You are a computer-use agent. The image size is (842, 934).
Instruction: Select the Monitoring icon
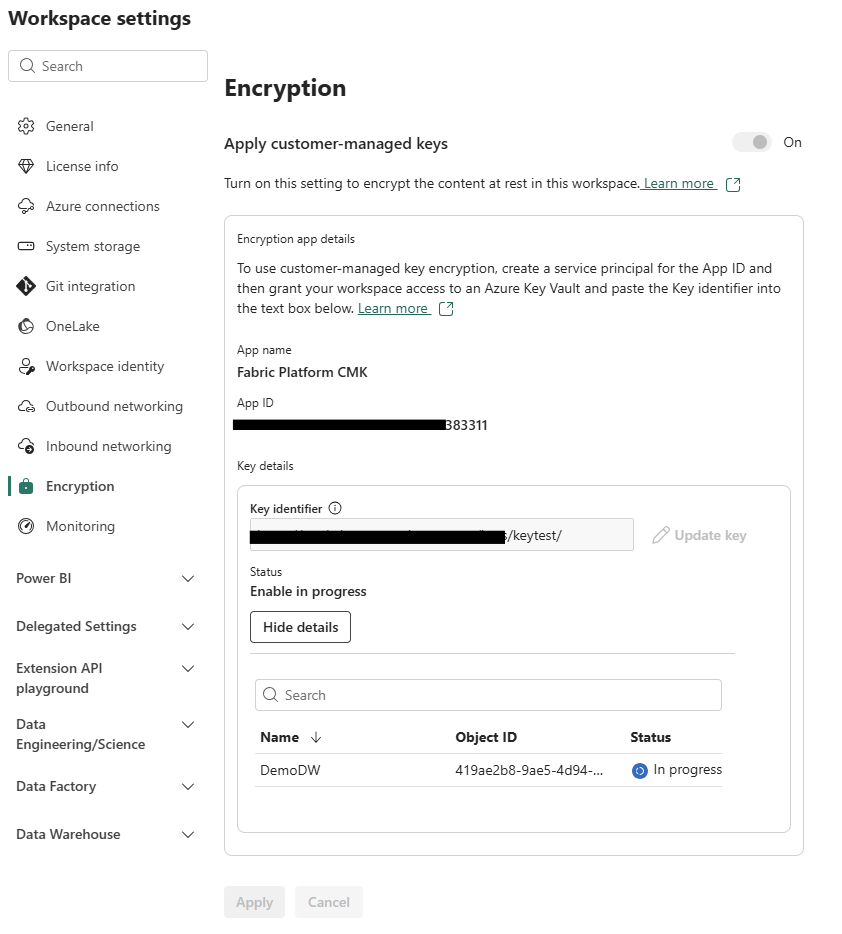click(27, 526)
